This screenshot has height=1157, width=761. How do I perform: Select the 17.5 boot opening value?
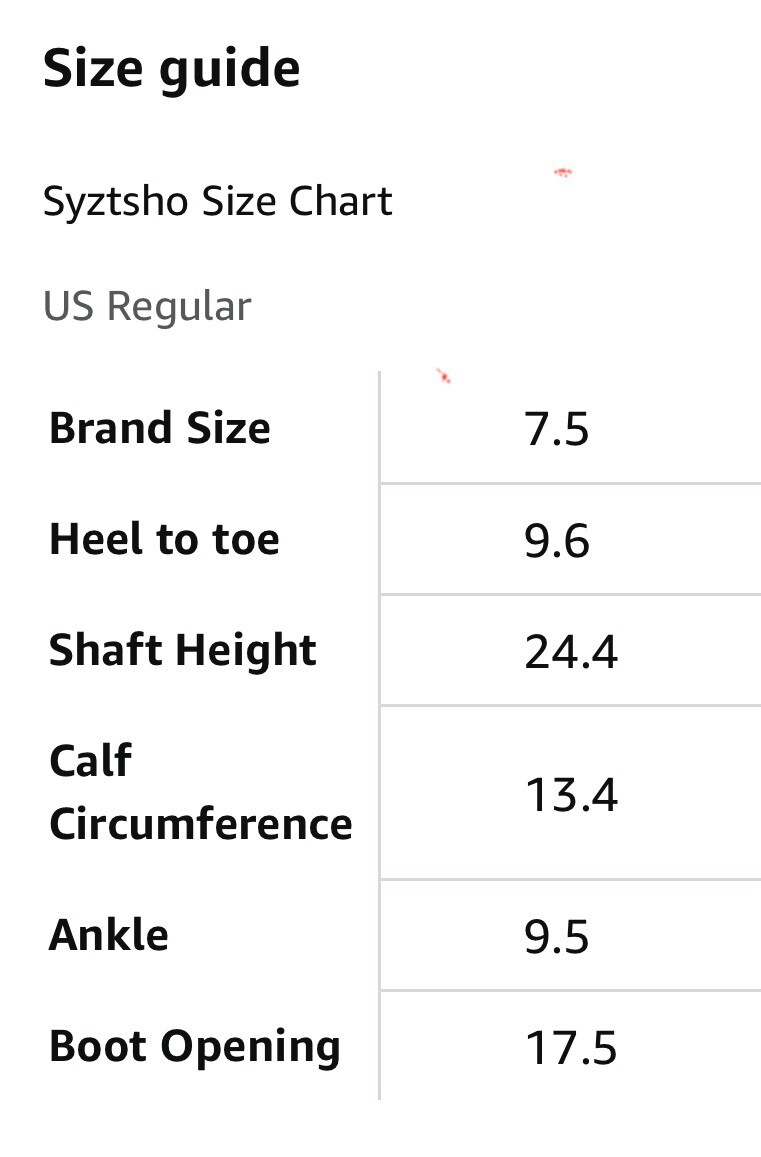pos(570,1048)
